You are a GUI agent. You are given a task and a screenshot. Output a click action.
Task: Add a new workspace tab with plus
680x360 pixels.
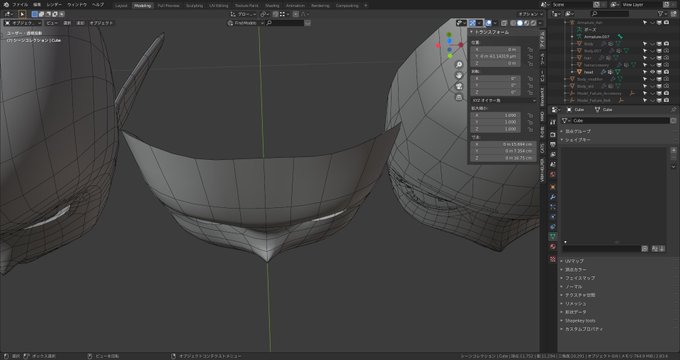(x=366, y=6)
